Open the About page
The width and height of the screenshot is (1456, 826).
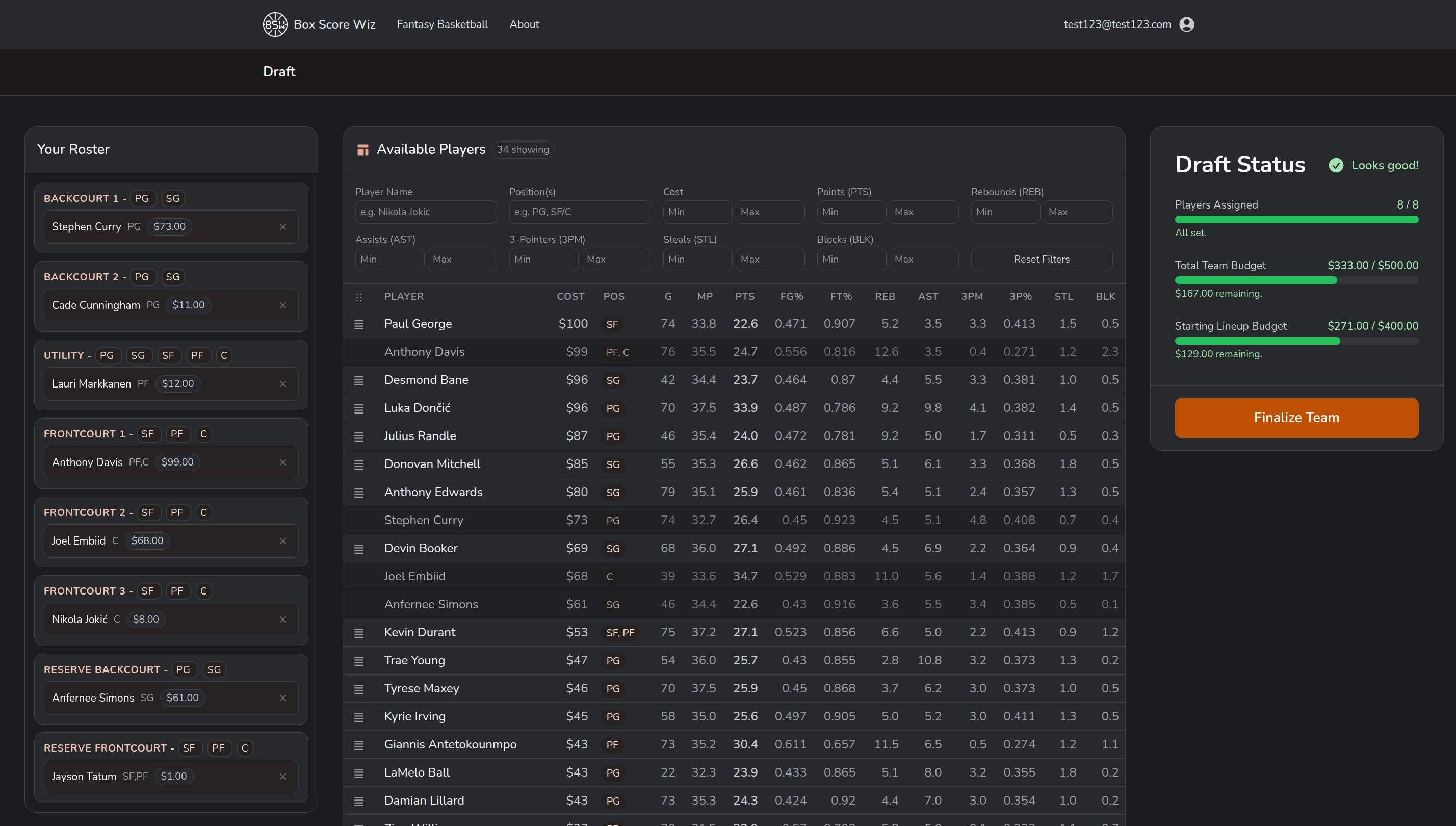pyautogui.click(x=524, y=24)
